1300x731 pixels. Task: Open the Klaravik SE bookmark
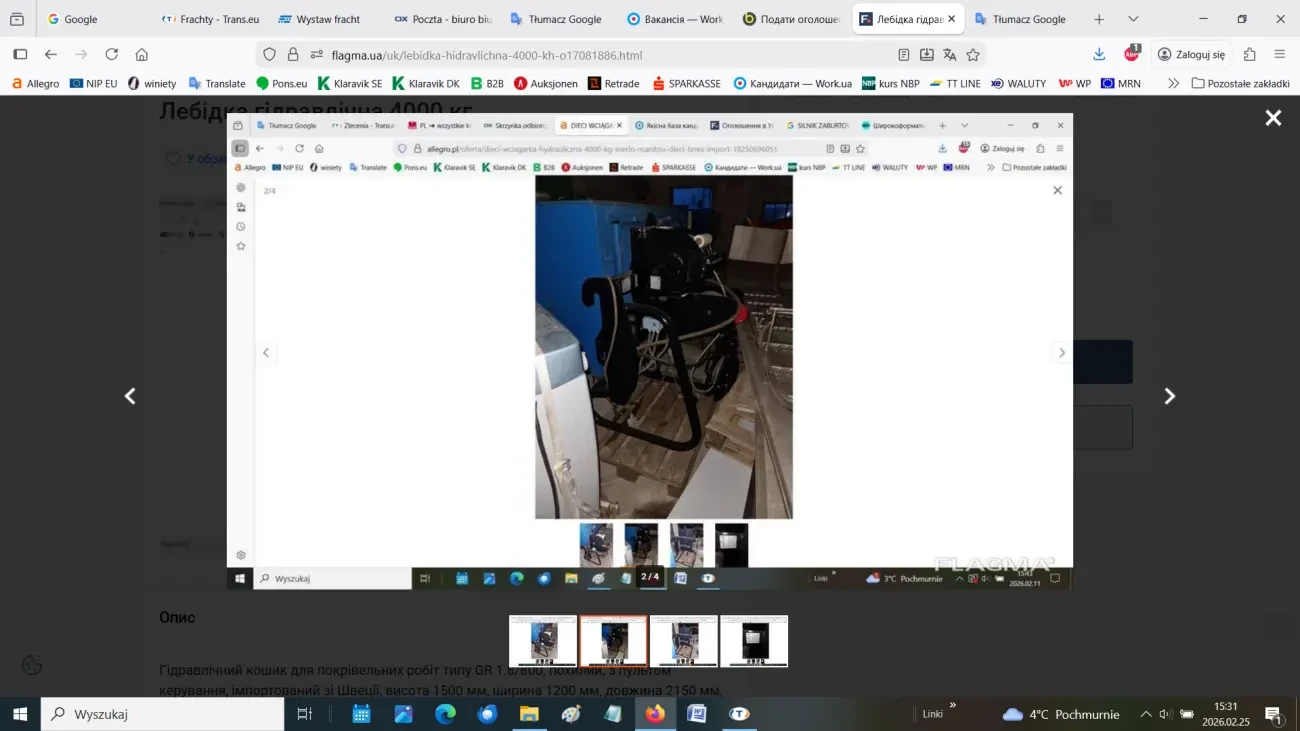click(350, 84)
